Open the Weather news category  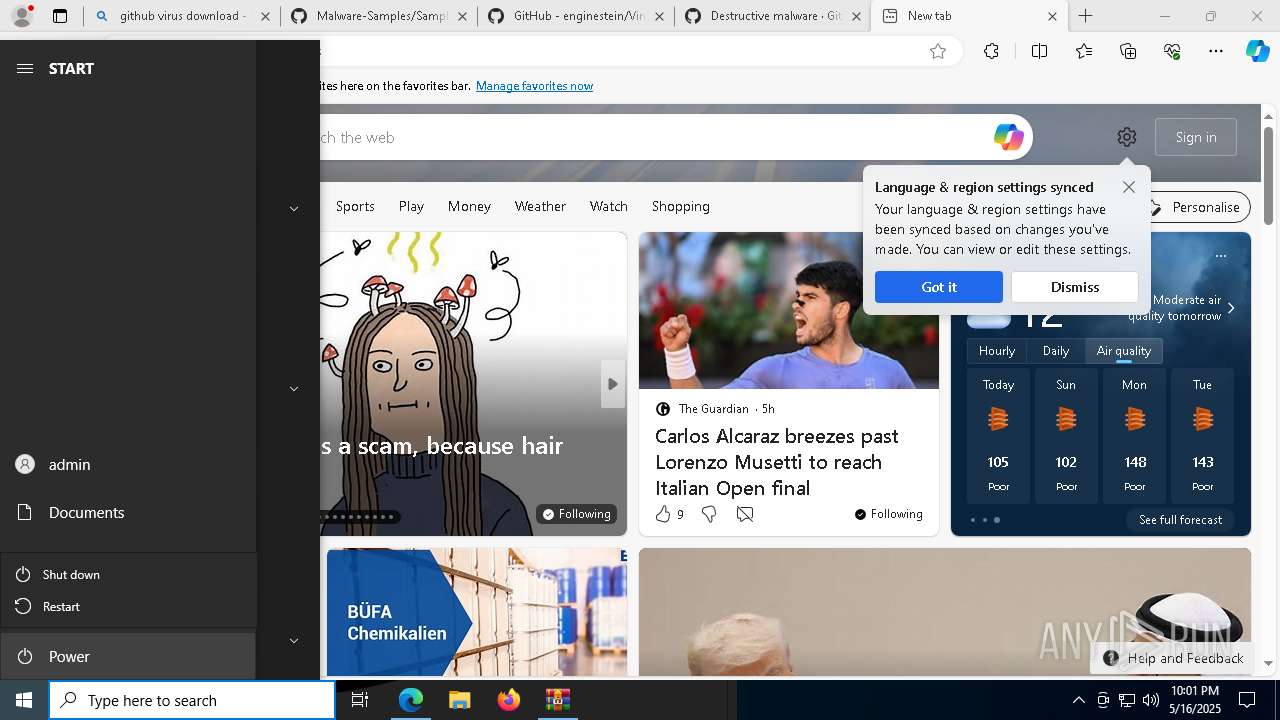point(540,206)
